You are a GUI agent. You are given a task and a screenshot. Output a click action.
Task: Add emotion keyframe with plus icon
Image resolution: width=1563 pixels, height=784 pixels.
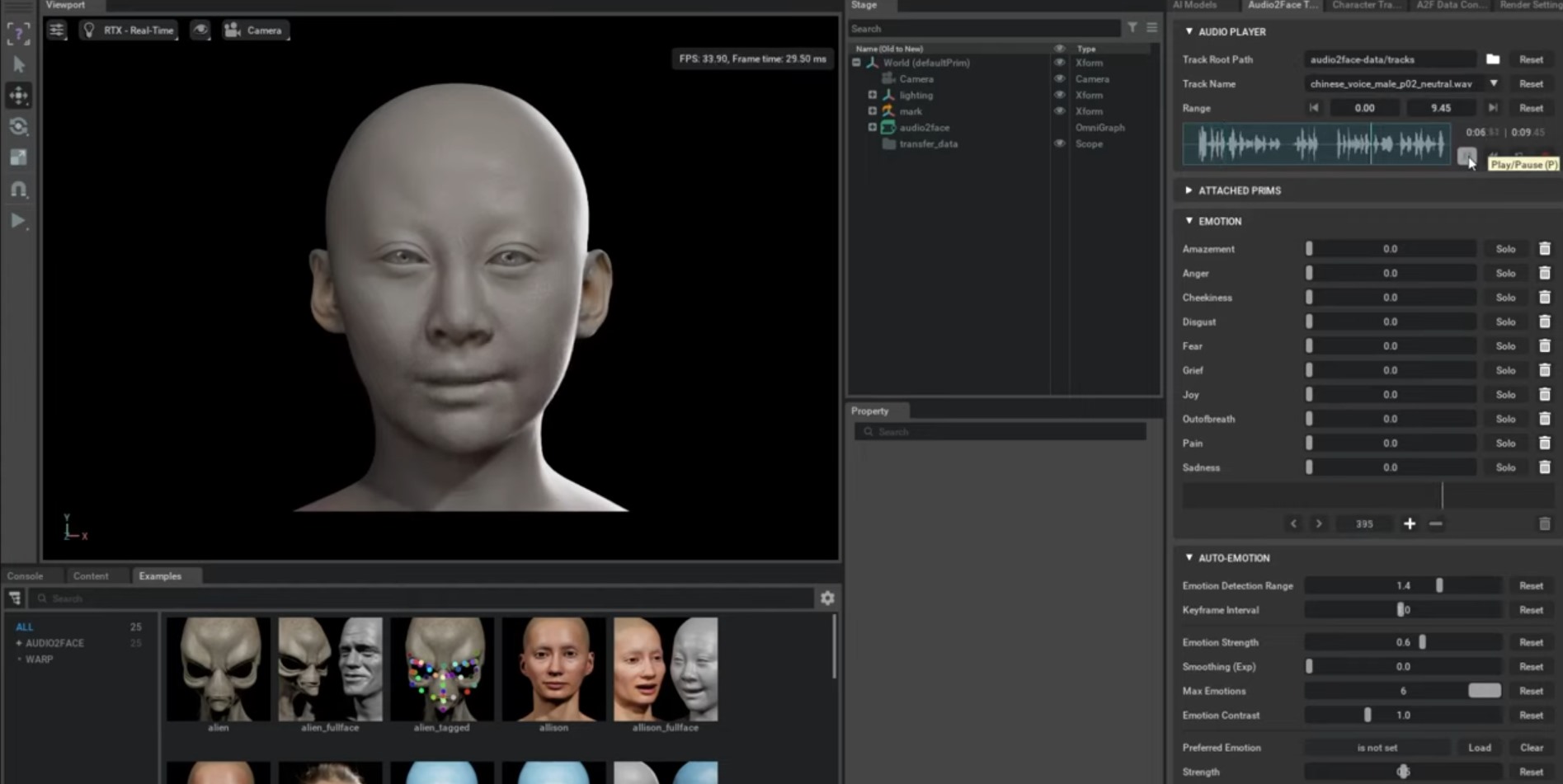point(1410,524)
